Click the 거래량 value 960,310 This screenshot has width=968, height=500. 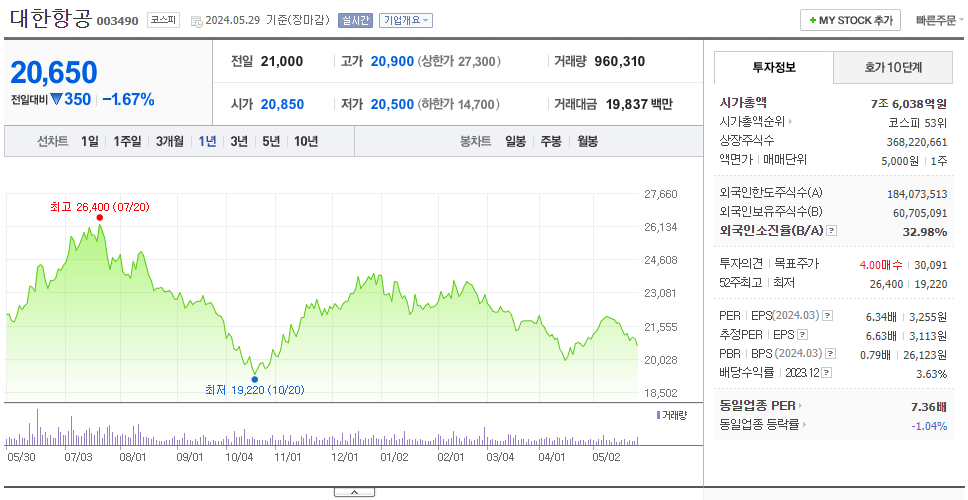[620, 62]
